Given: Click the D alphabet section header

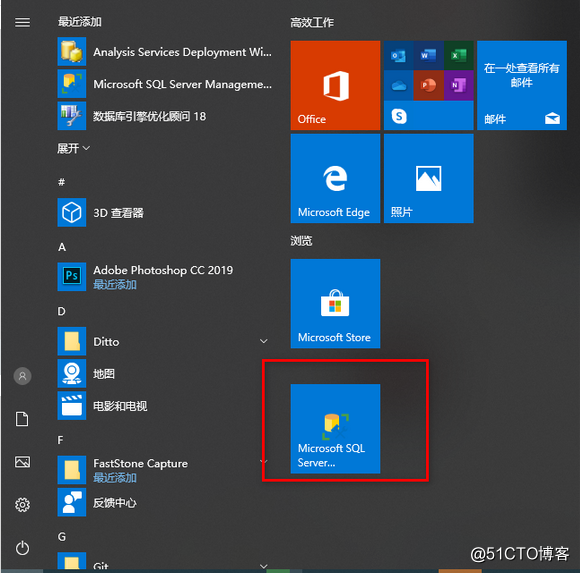Looking at the screenshot, I should pyautogui.click(x=61, y=311).
